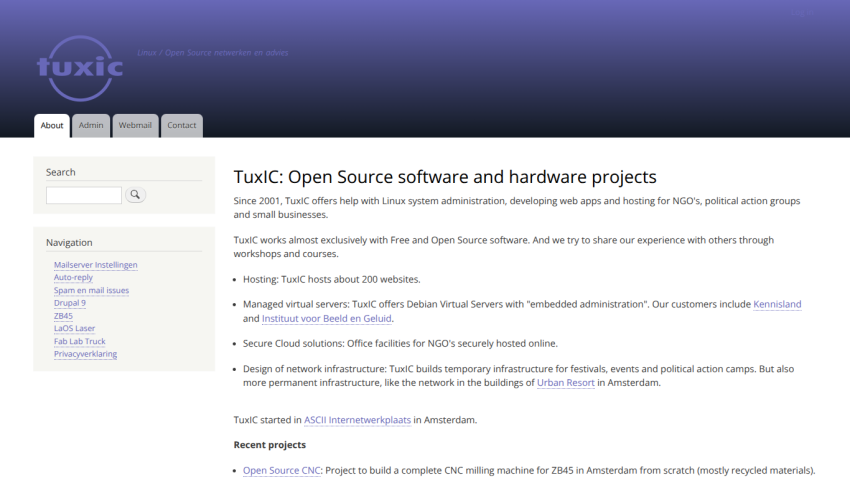Image resolution: width=850 pixels, height=478 pixels.
Task: Click the magnifying glass search button
Action: coord(135,195)
